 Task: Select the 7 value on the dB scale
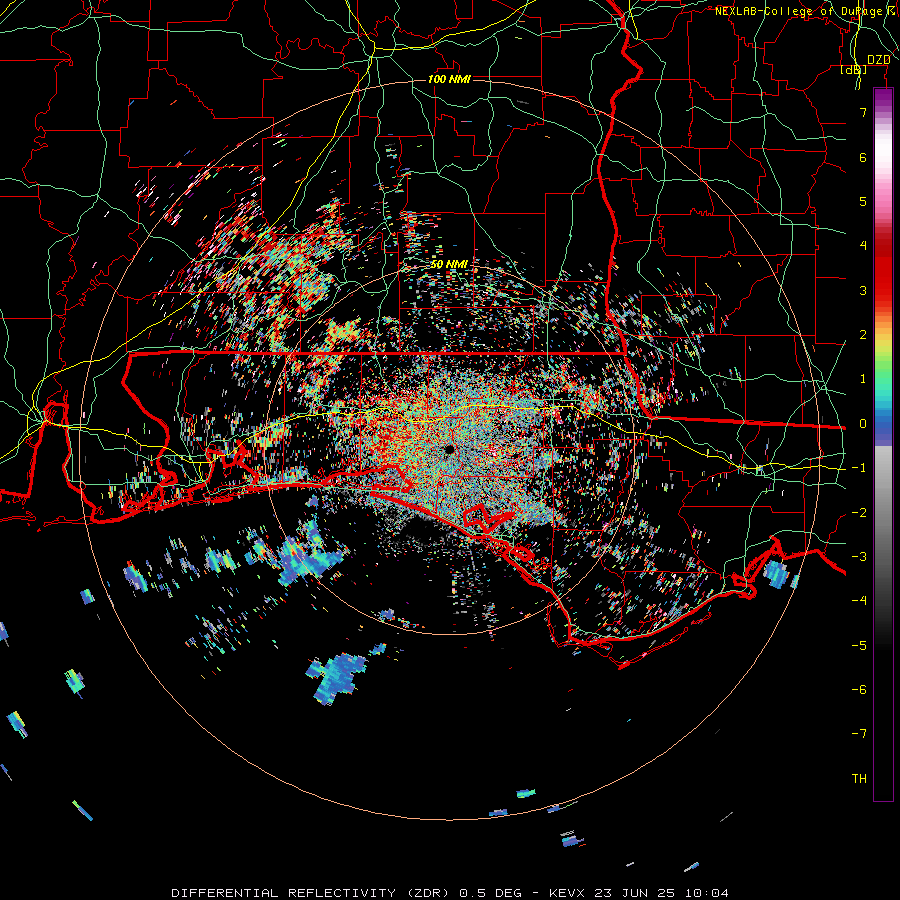pyautogui.click(x=863, y=112)
